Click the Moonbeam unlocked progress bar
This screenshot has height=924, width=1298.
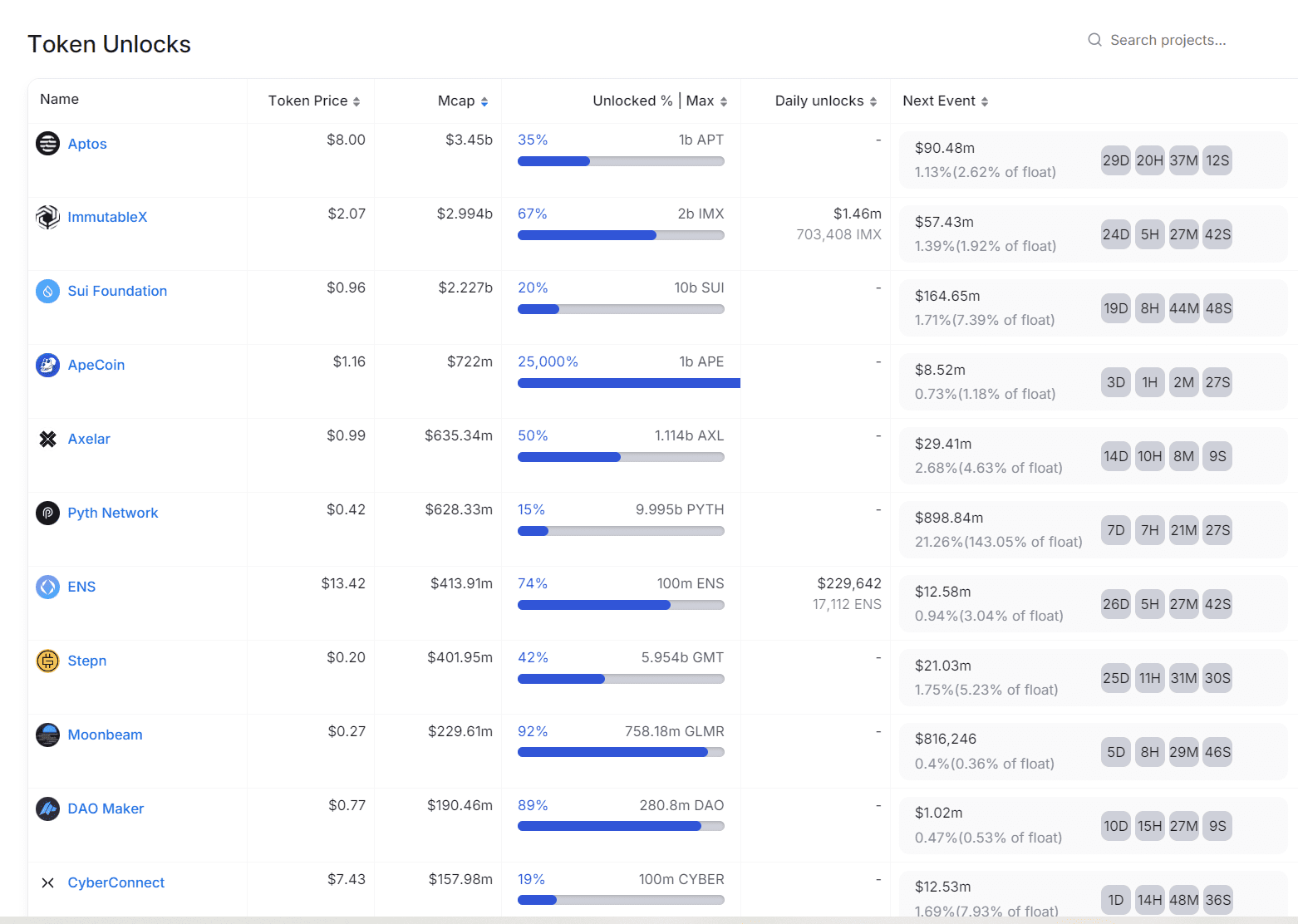click(621, 752)
